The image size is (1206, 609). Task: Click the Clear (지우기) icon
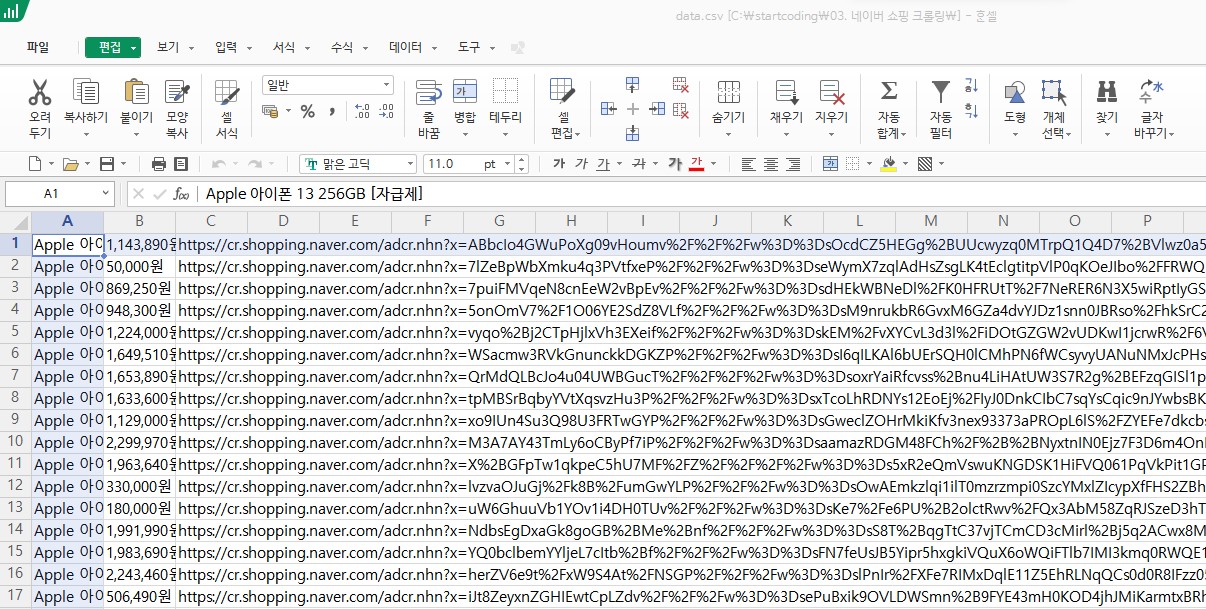(831, 93)
